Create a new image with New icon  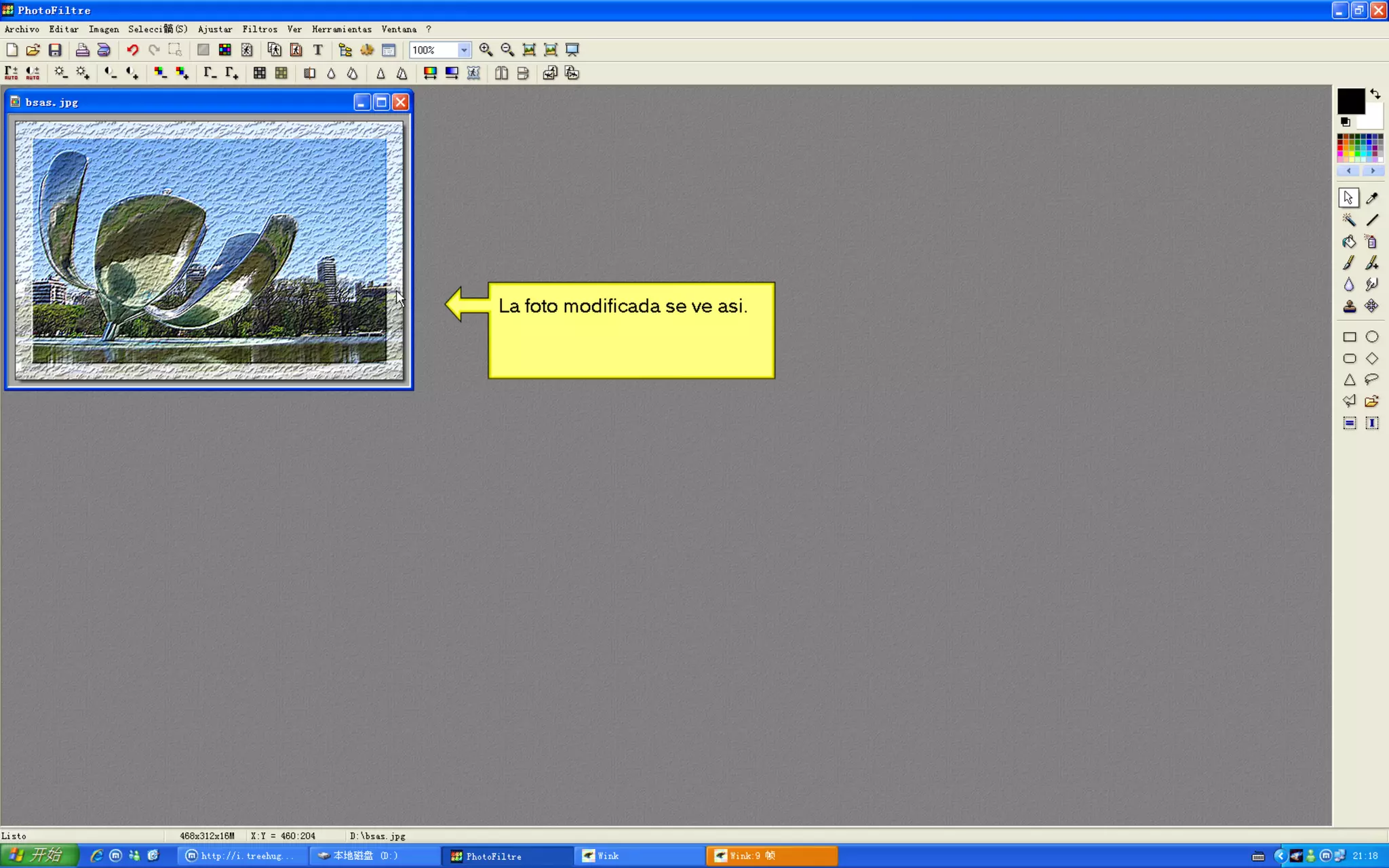(x=12, y=50)
